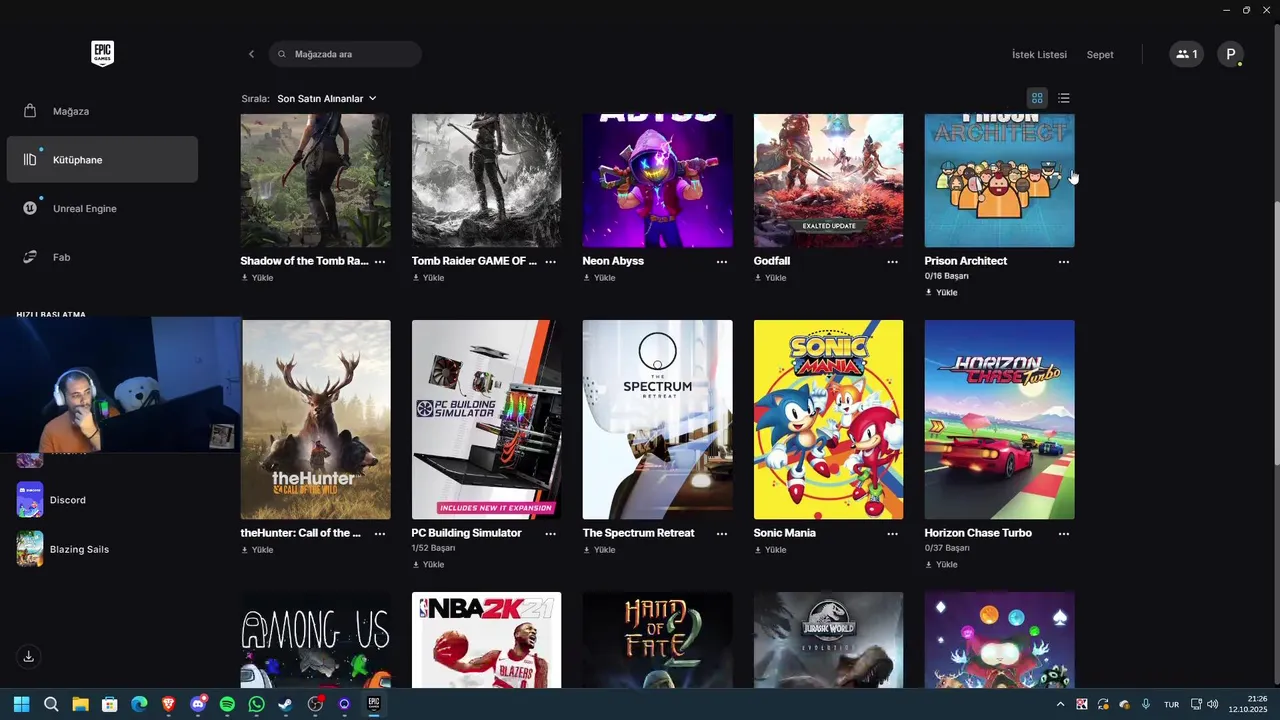Open the downloads icon in sidebar

point(29,657)
